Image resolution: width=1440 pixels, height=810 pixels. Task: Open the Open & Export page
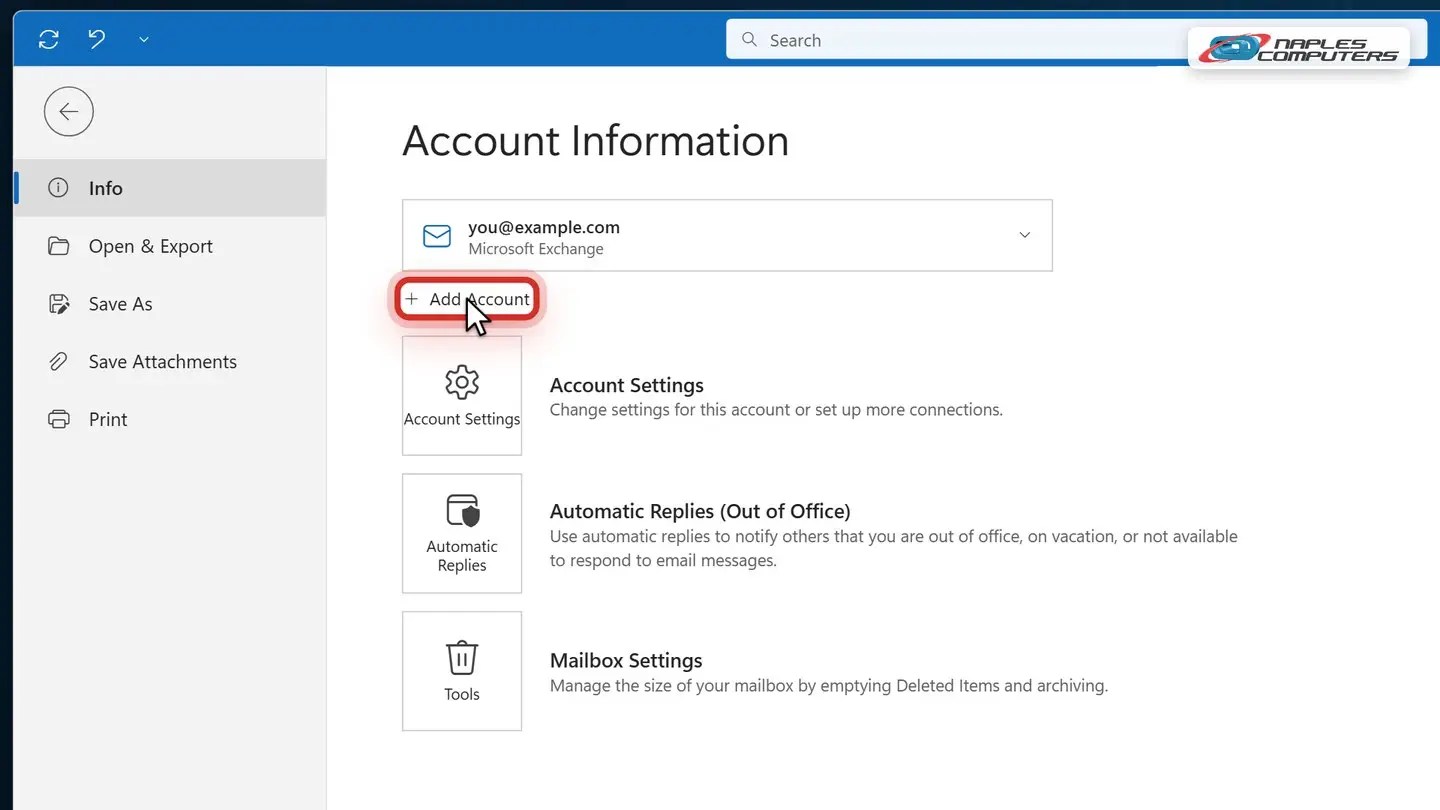pyautogui.click(x=170, y=246)
